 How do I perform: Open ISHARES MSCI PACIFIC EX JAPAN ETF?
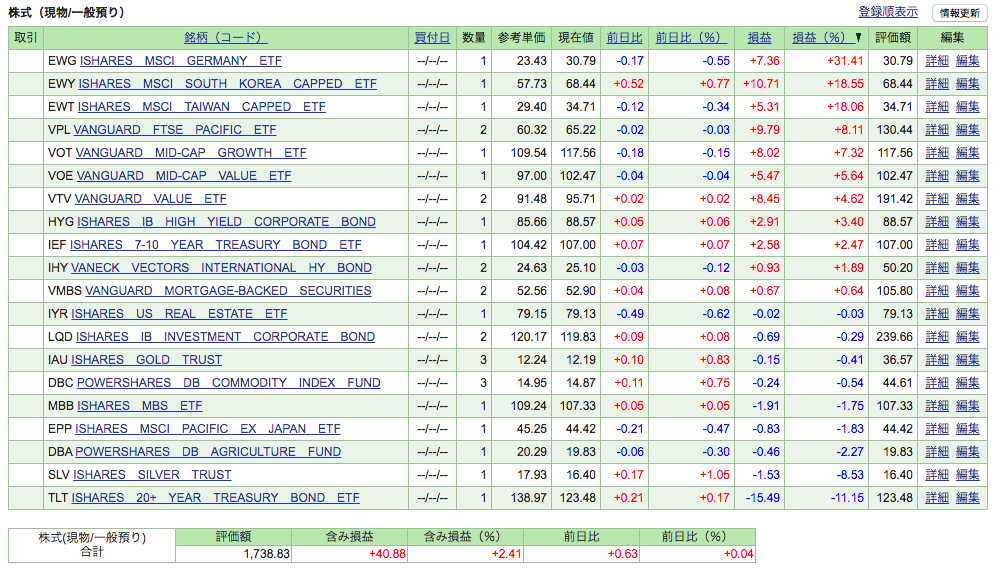208,428
